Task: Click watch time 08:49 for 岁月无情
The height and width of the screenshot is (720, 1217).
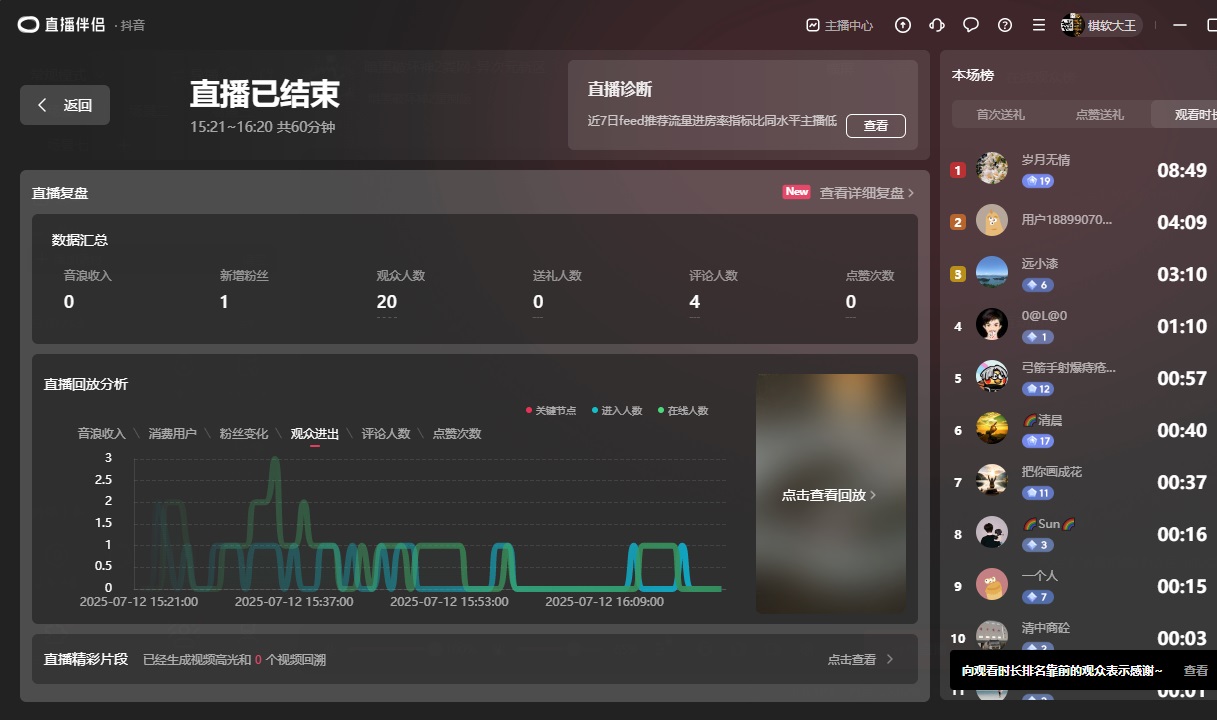Action: pos(1182,171)
